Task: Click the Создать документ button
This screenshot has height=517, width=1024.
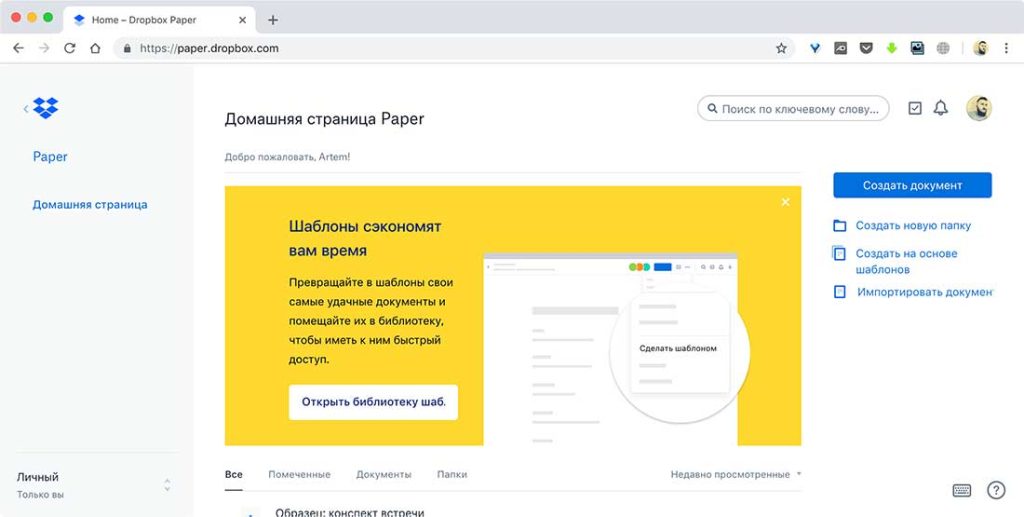Action: click(912, 185)
